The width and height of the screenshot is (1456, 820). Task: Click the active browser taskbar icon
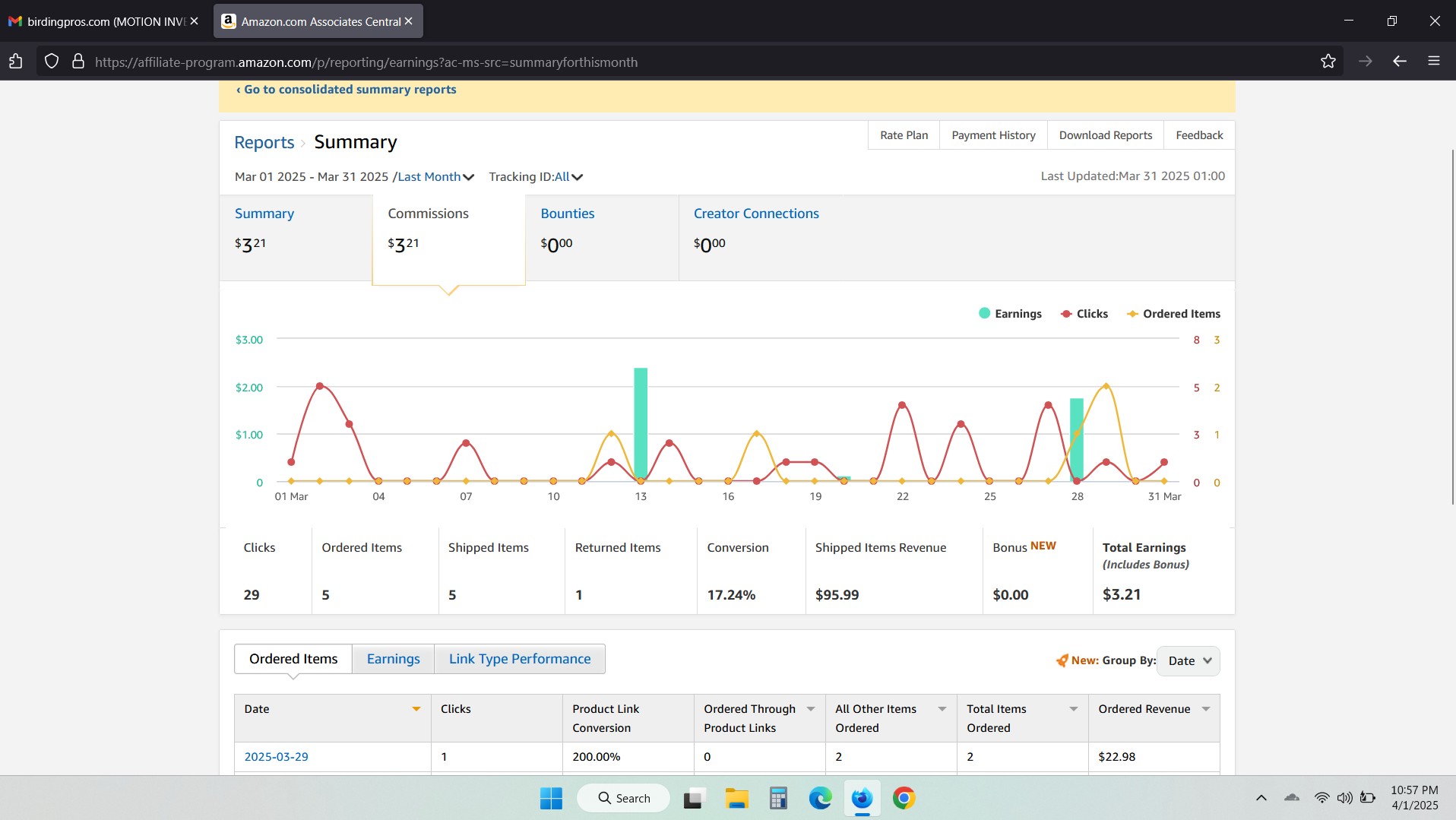[x=862, y=798]
